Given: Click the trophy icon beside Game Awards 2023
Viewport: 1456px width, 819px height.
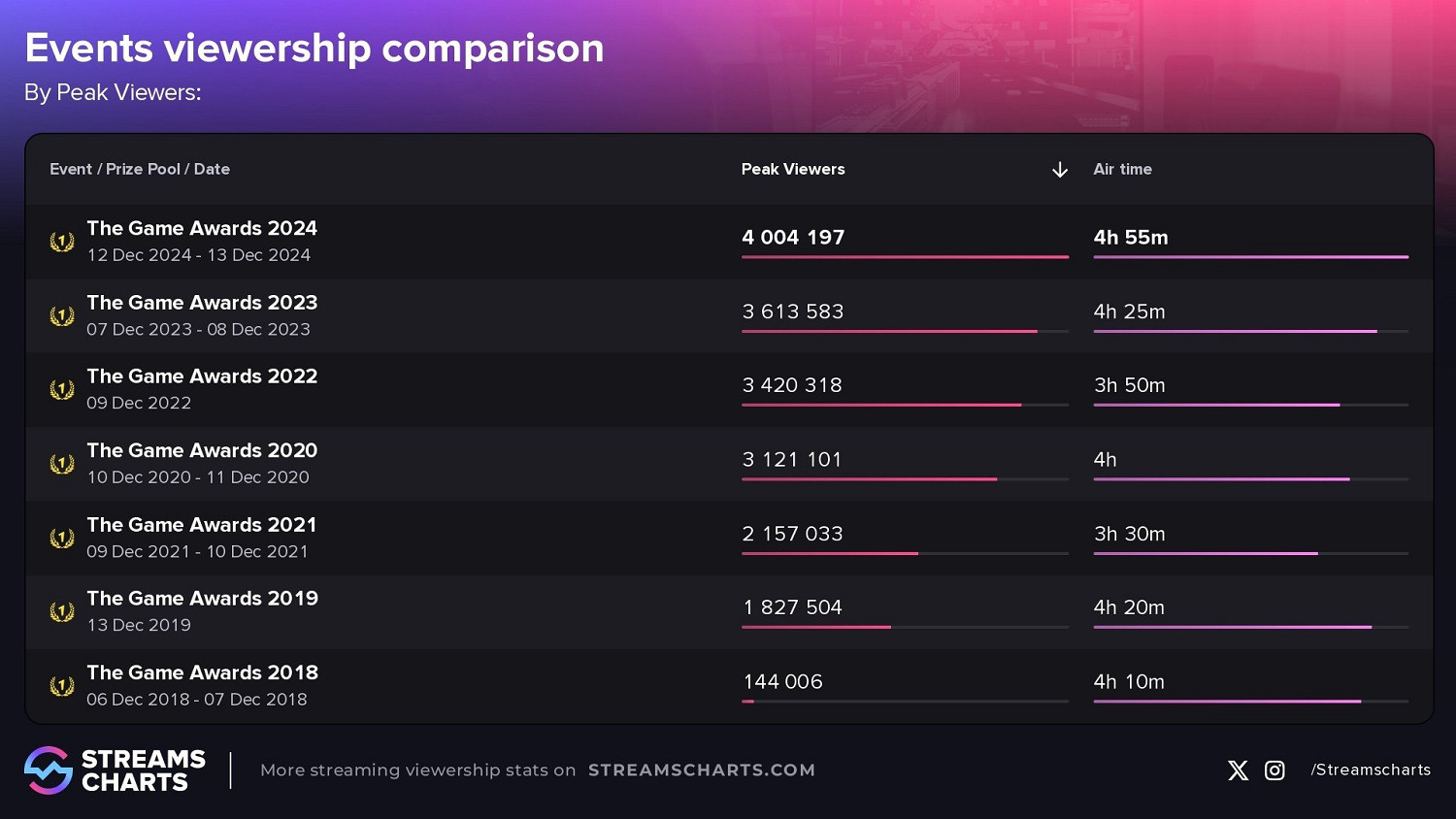Looking at the screenshot, I should tap(62, 316).
